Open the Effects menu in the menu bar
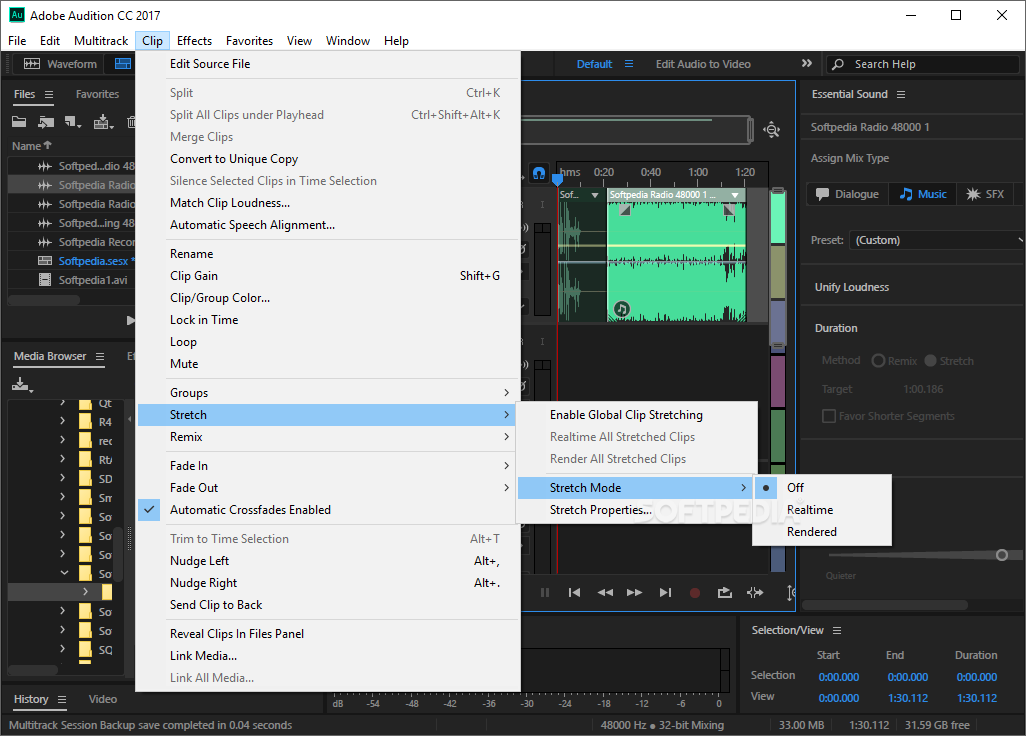 (194, 41)
